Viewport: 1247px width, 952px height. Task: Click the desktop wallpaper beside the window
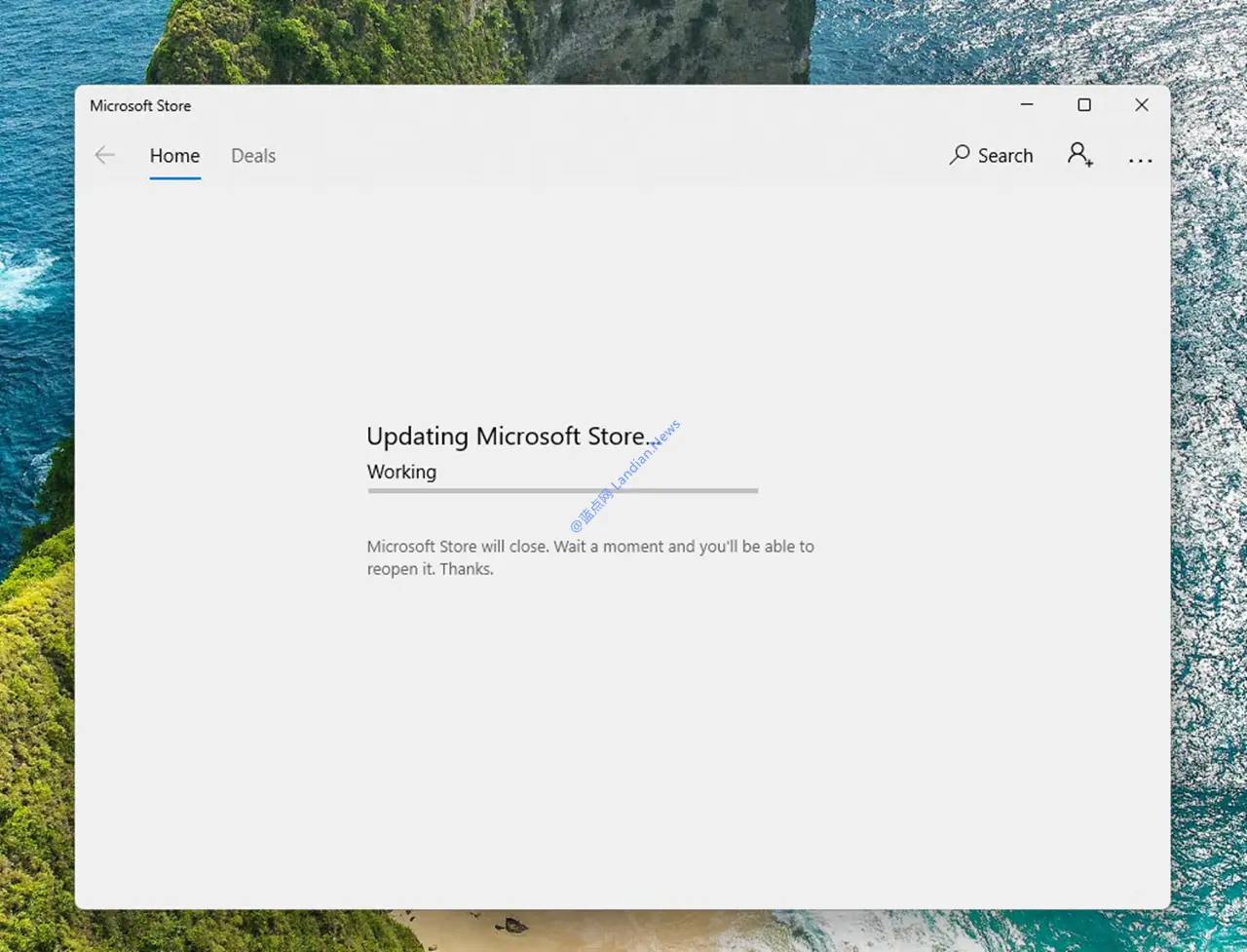(39, 487)
